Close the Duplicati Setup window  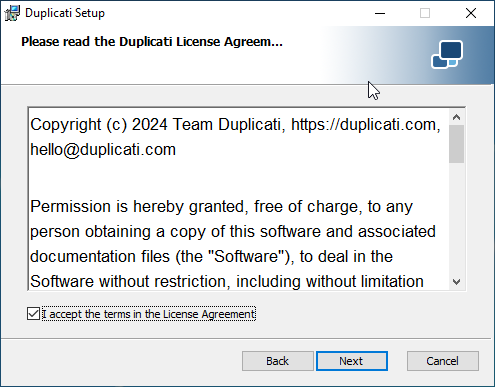point(471,13)
